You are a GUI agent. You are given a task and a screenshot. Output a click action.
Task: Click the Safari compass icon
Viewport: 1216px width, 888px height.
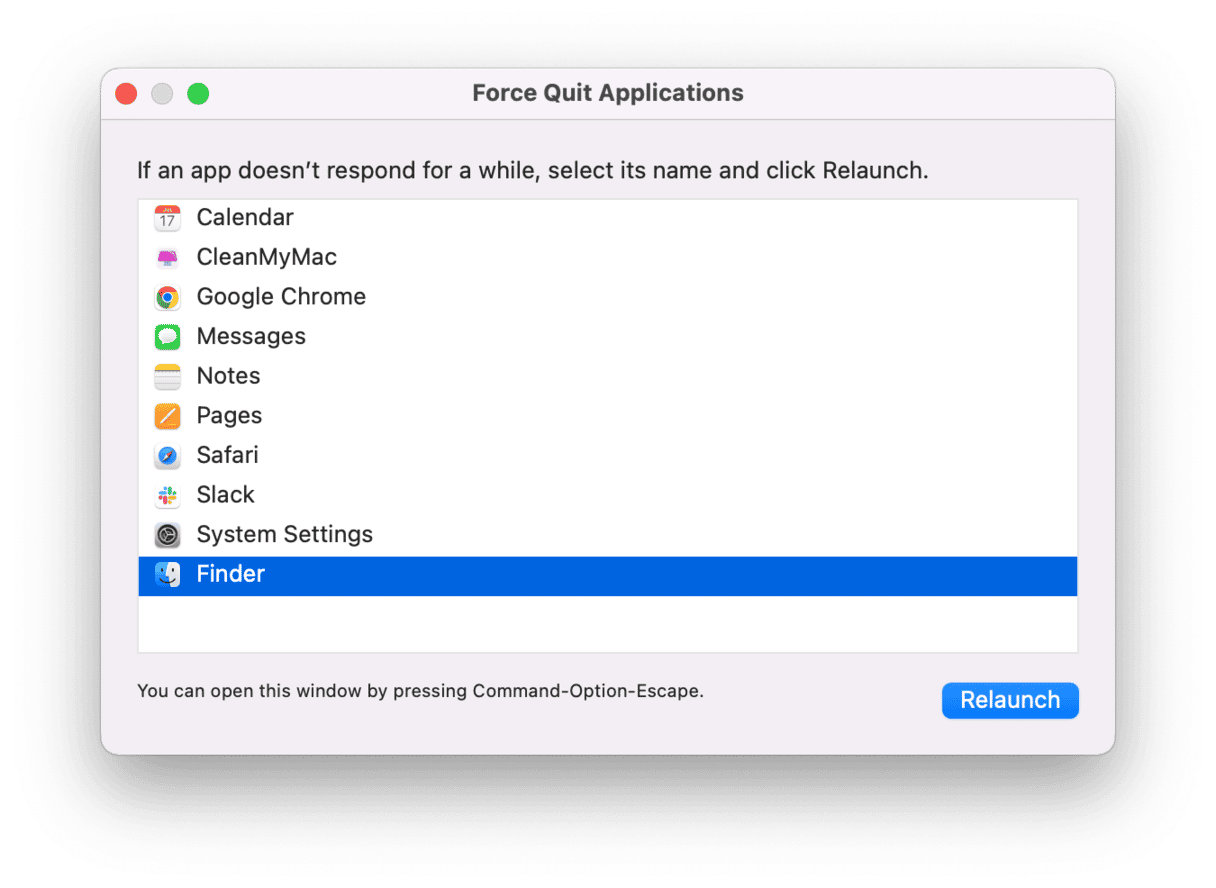pyautogui.click(x=167, y=456)
